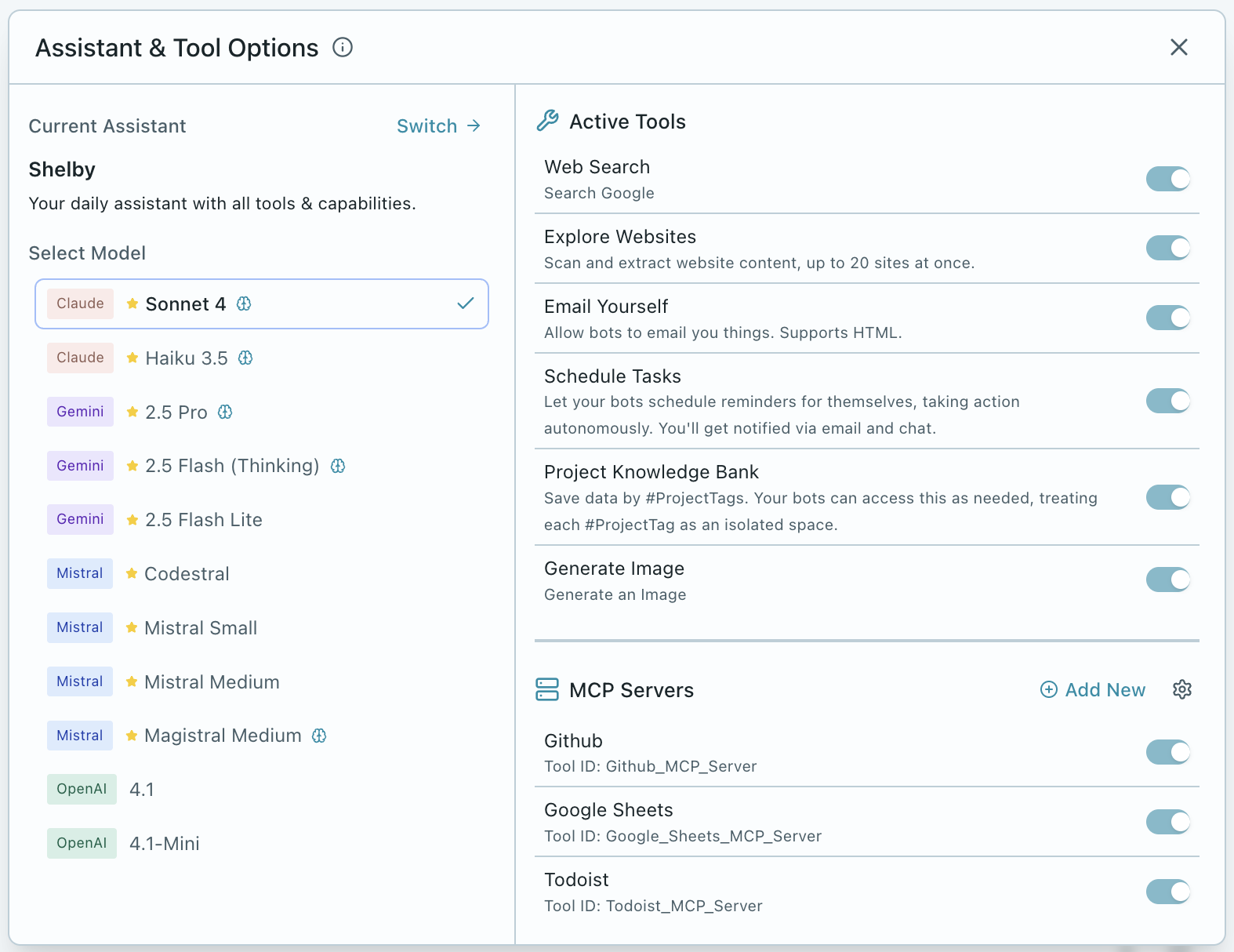This screenshot has height=952, width=1234.
Task: Click the Switch assistant link
Action: [438, 126]
